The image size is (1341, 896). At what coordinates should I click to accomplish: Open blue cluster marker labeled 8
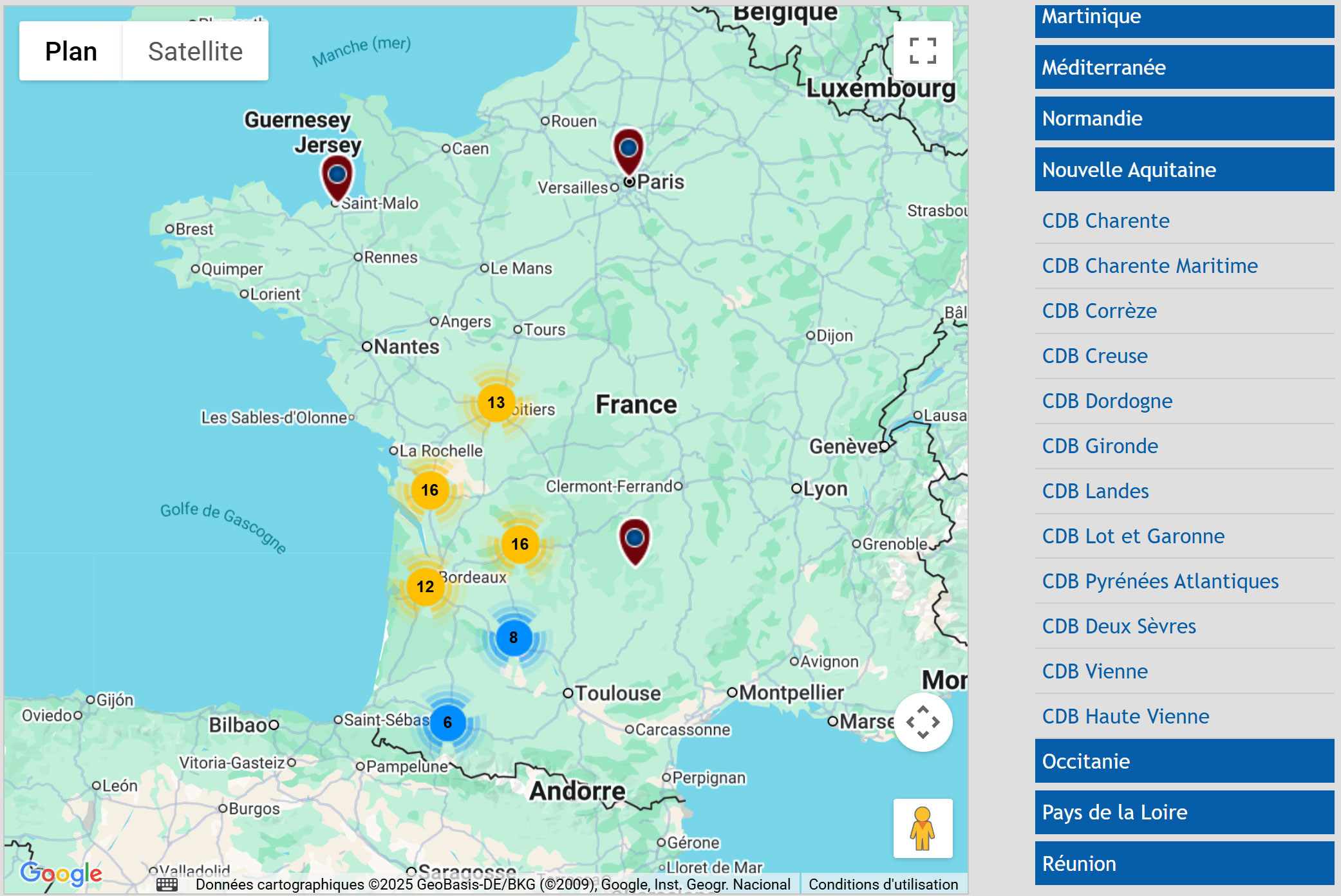(x=513, y=638)
